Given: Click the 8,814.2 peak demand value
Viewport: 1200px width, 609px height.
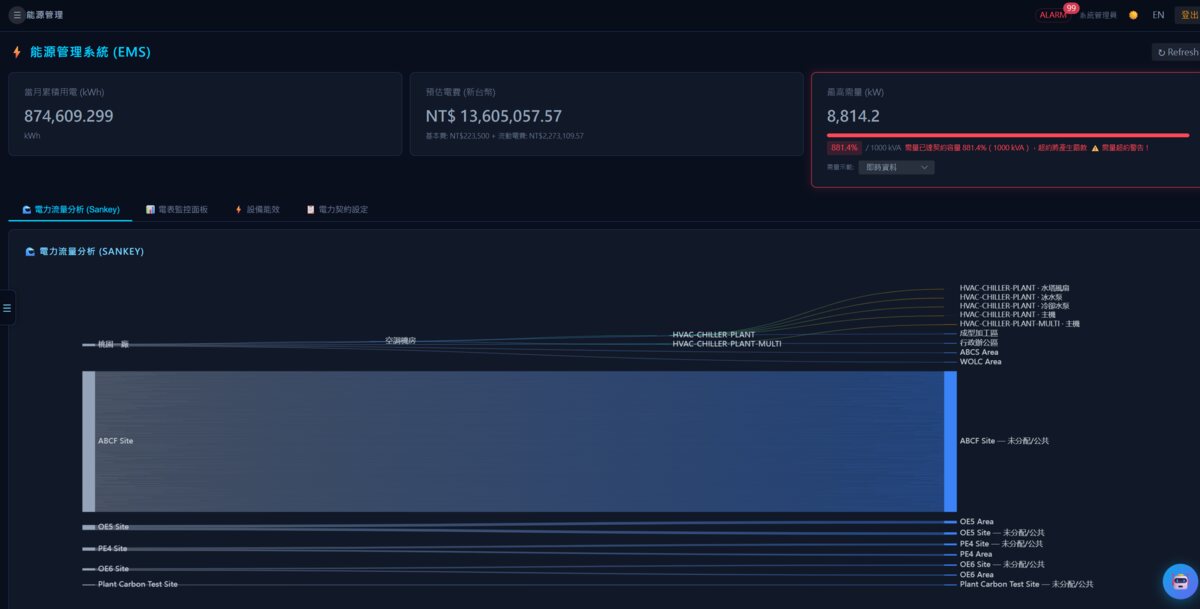Looking at the screenshot, I should 853,116.
